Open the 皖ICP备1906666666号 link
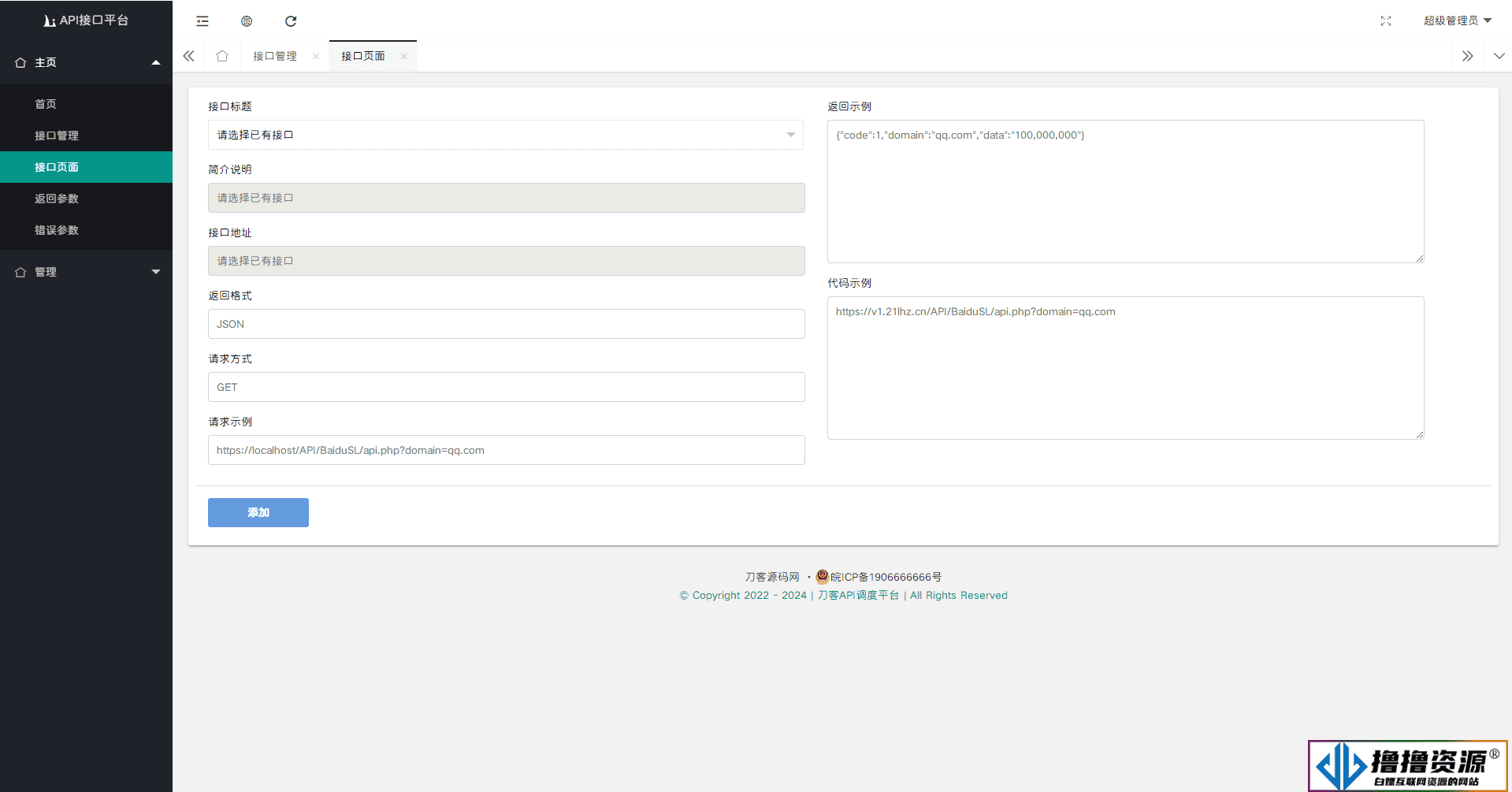Screen dimensions: 1512x792 click(886, 577)
